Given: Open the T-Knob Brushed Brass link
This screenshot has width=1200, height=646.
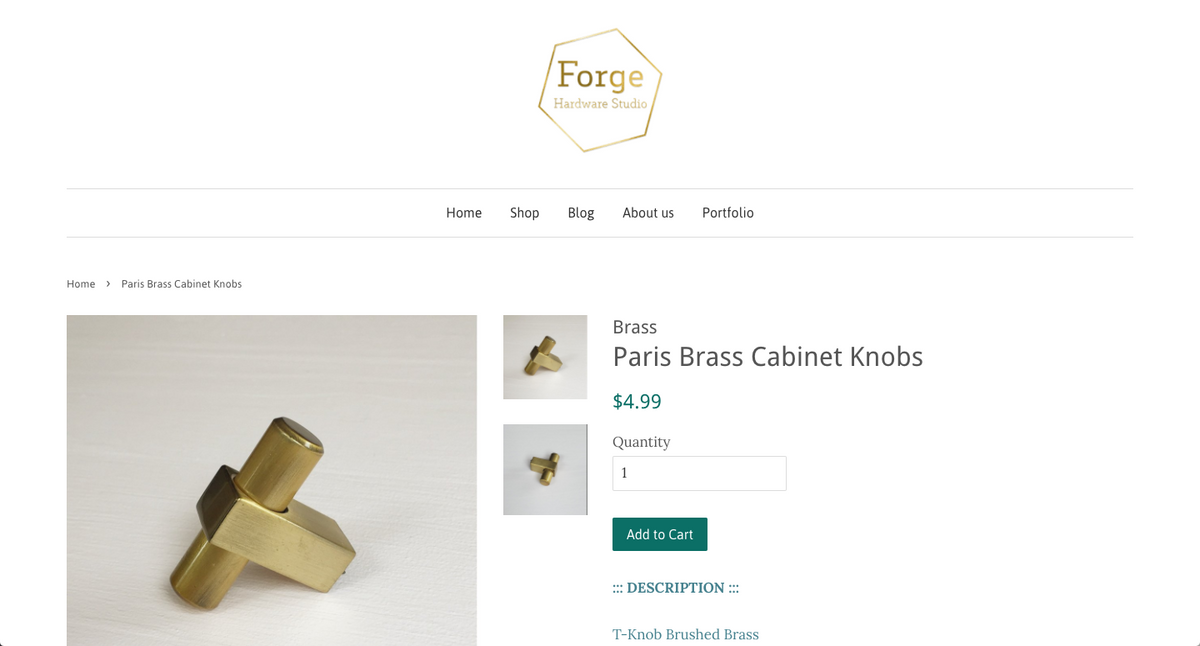Looking at the screenshot, I should (686, 634).
